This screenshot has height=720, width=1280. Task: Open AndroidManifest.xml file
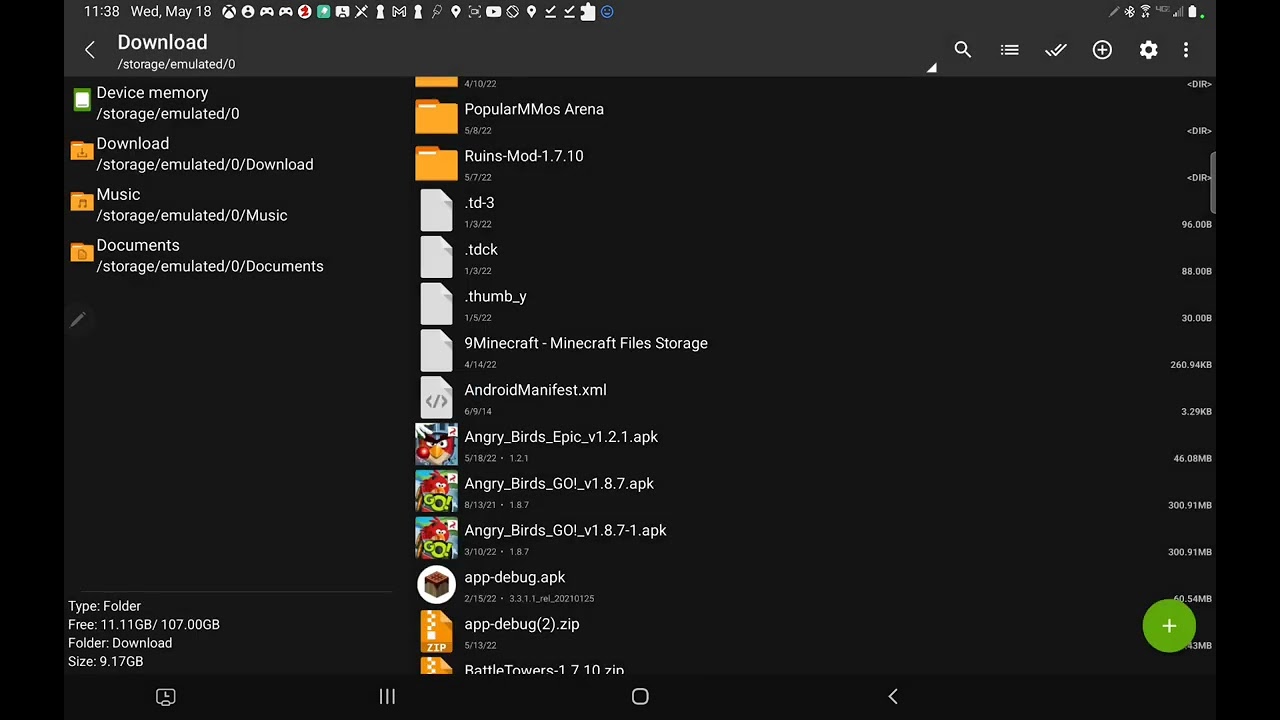812,400
